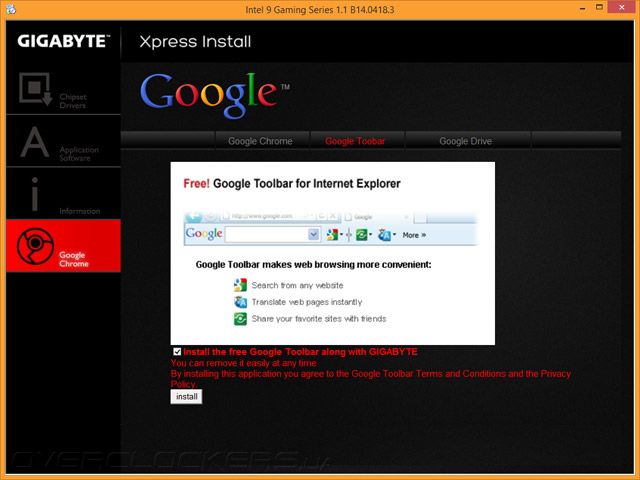Click 'Google Toolbar makes web browsing more convenient' text
Image resolution: width=640 pixels, height=480 pixels.
pos(313,264)
